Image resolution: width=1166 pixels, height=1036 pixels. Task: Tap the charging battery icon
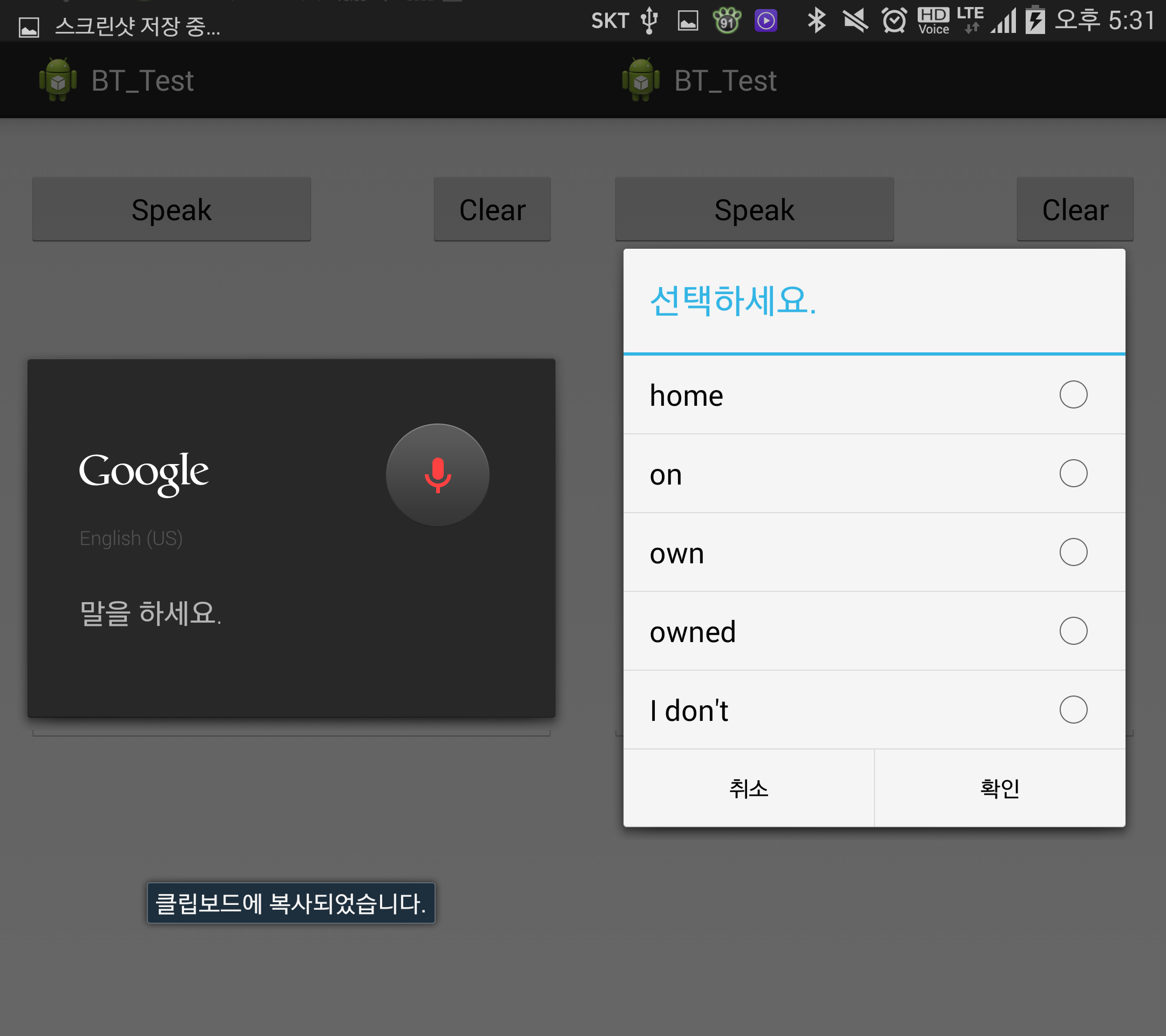(x=1035, y=20)
